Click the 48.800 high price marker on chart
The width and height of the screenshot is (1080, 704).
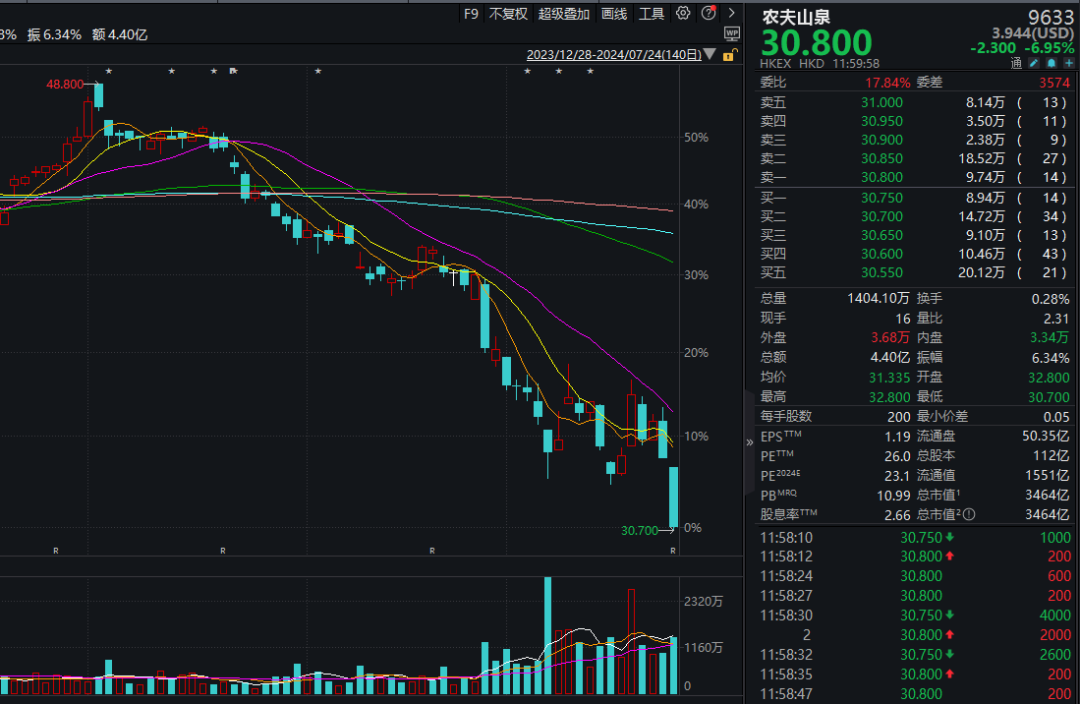(66, 85)
